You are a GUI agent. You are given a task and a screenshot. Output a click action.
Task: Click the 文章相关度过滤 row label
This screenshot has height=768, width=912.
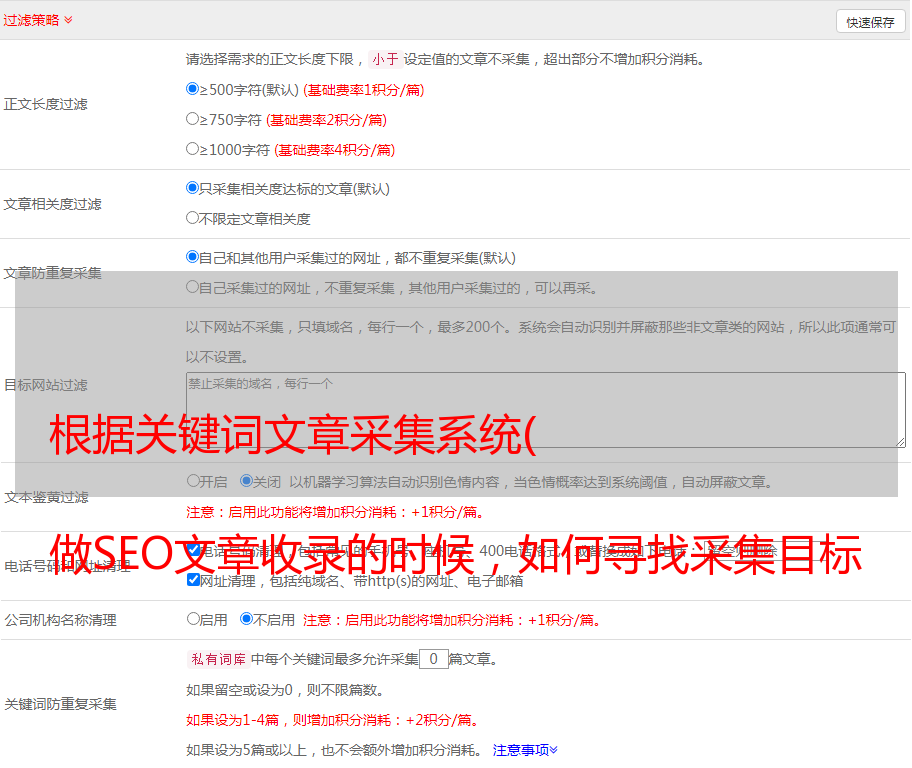tap(52, 204)
